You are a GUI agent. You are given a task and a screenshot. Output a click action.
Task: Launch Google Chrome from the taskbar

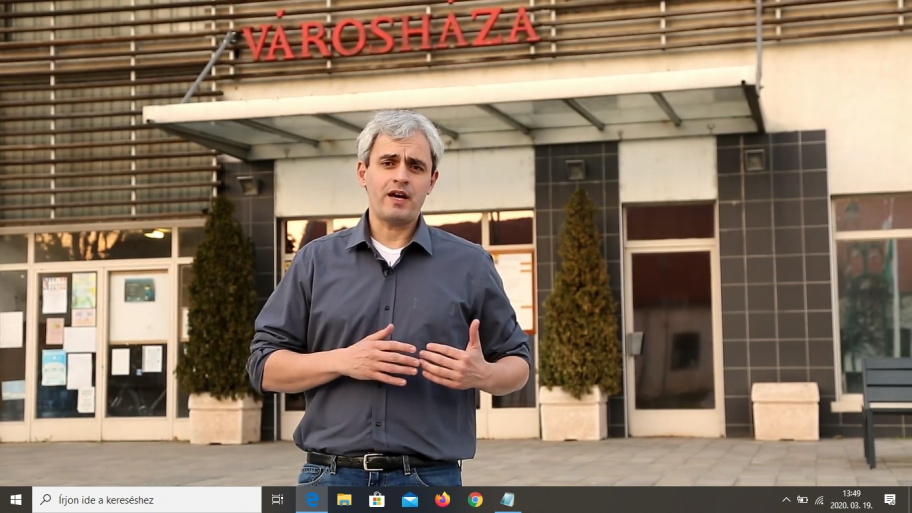click(x=475, y=499)
